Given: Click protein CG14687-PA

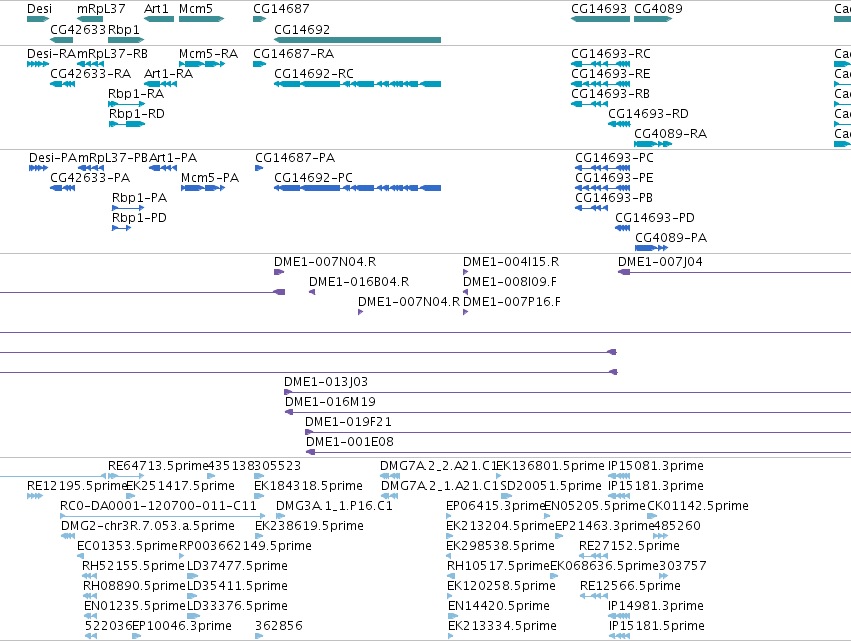Looking at the screenshot, I should [x=259, y=168].
